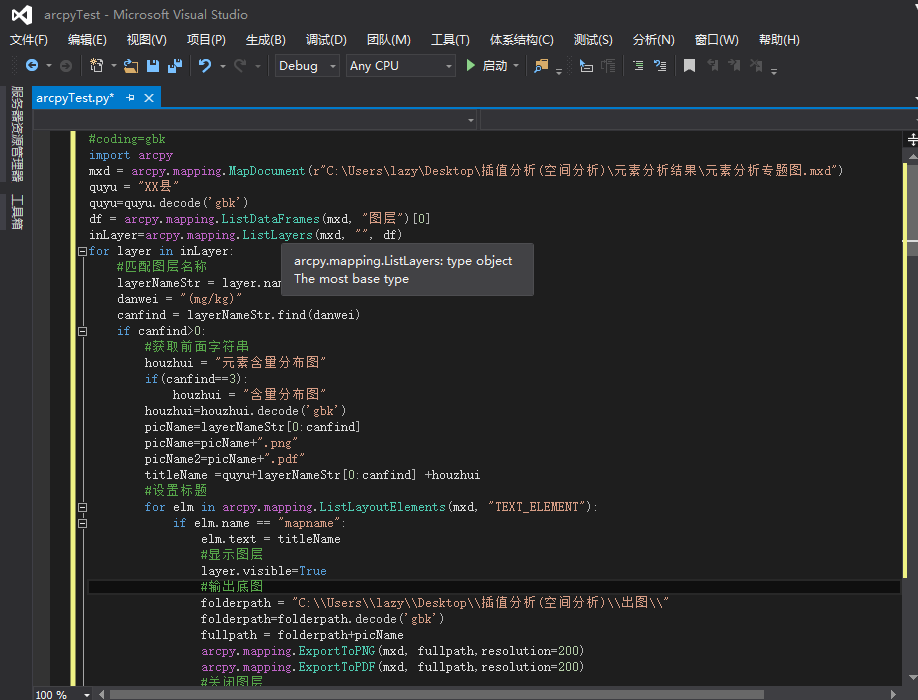Open the 服务器资源管理器 side panel tab

tap(18, 133)
